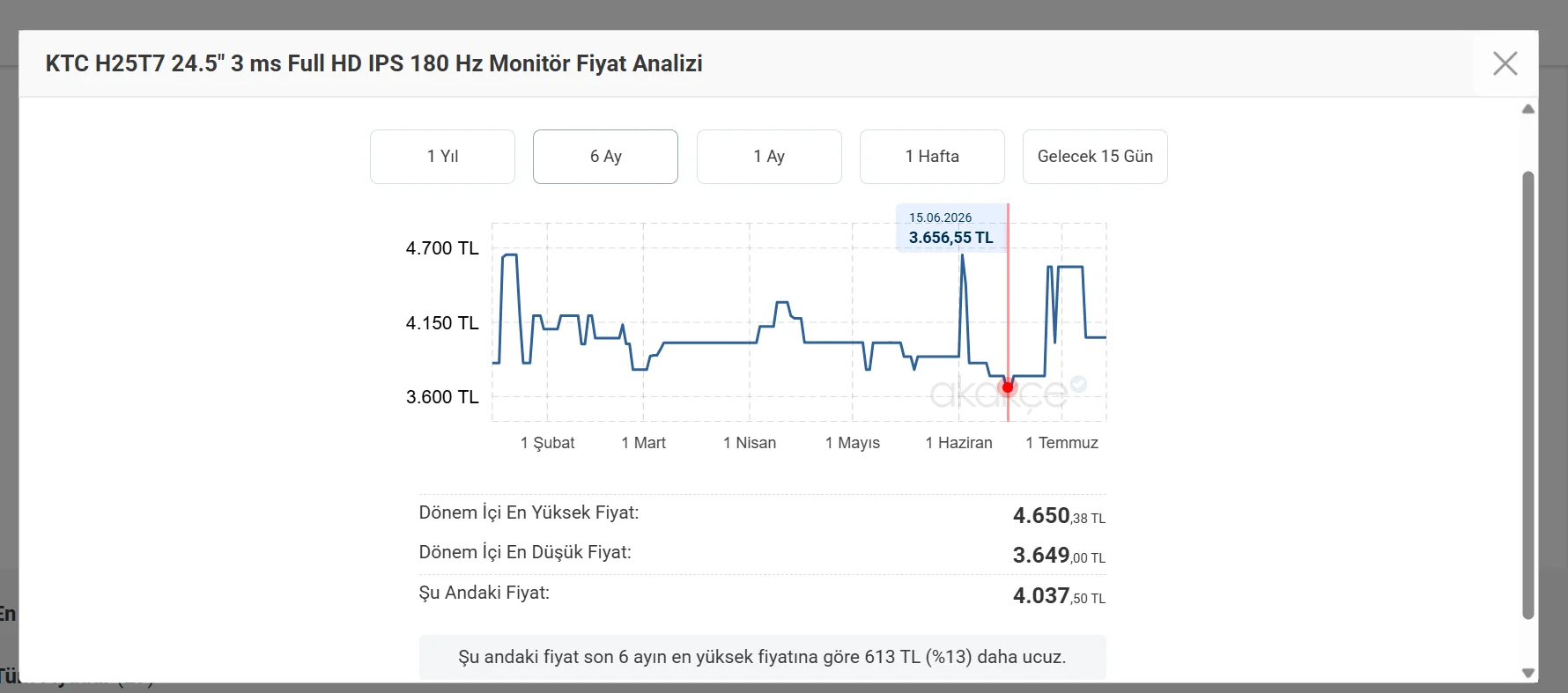Close the price analysis dialog
Viewport: 1568px width, 693px height.
[x=1505, y=63]
